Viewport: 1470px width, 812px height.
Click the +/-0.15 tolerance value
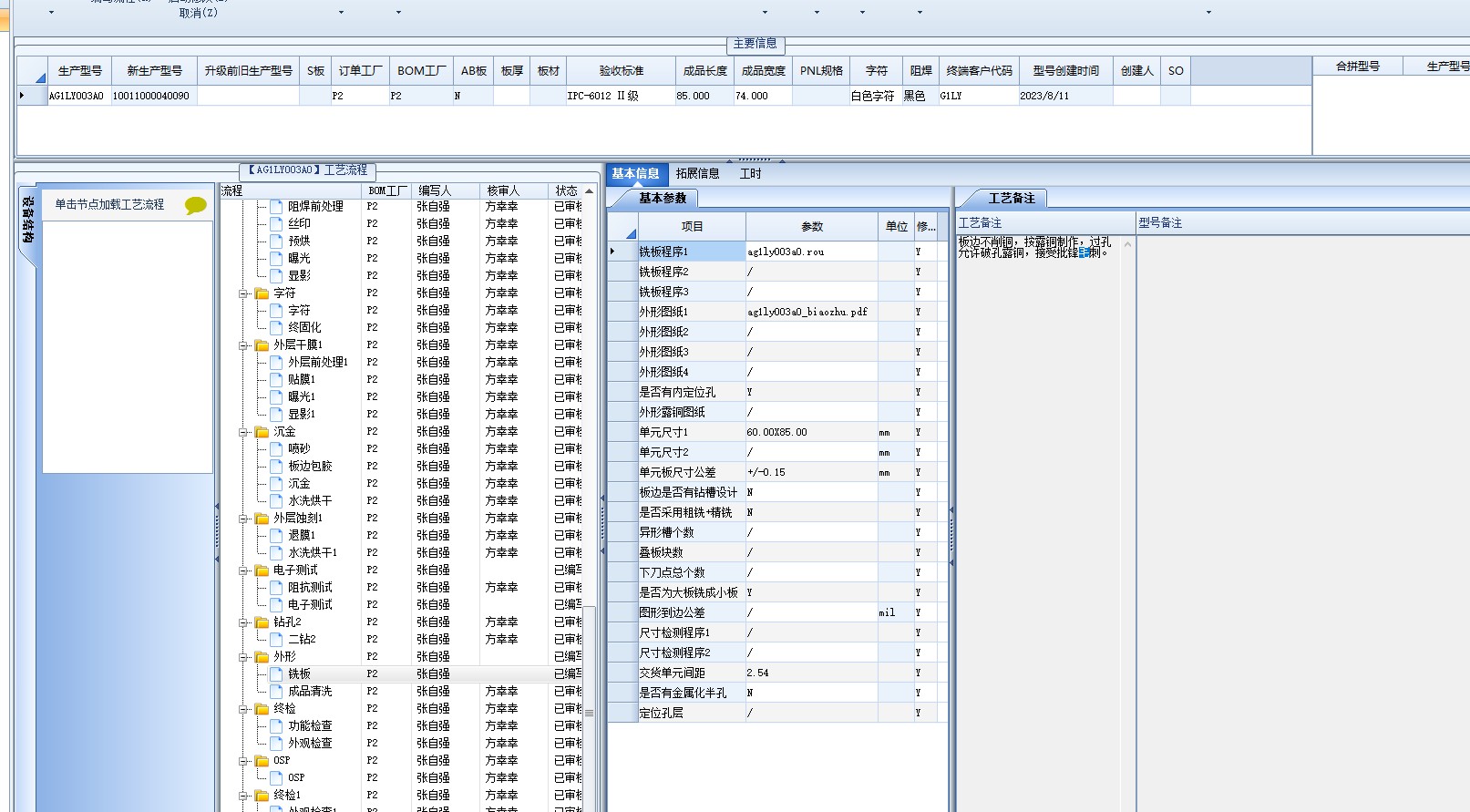pos(811,472)
